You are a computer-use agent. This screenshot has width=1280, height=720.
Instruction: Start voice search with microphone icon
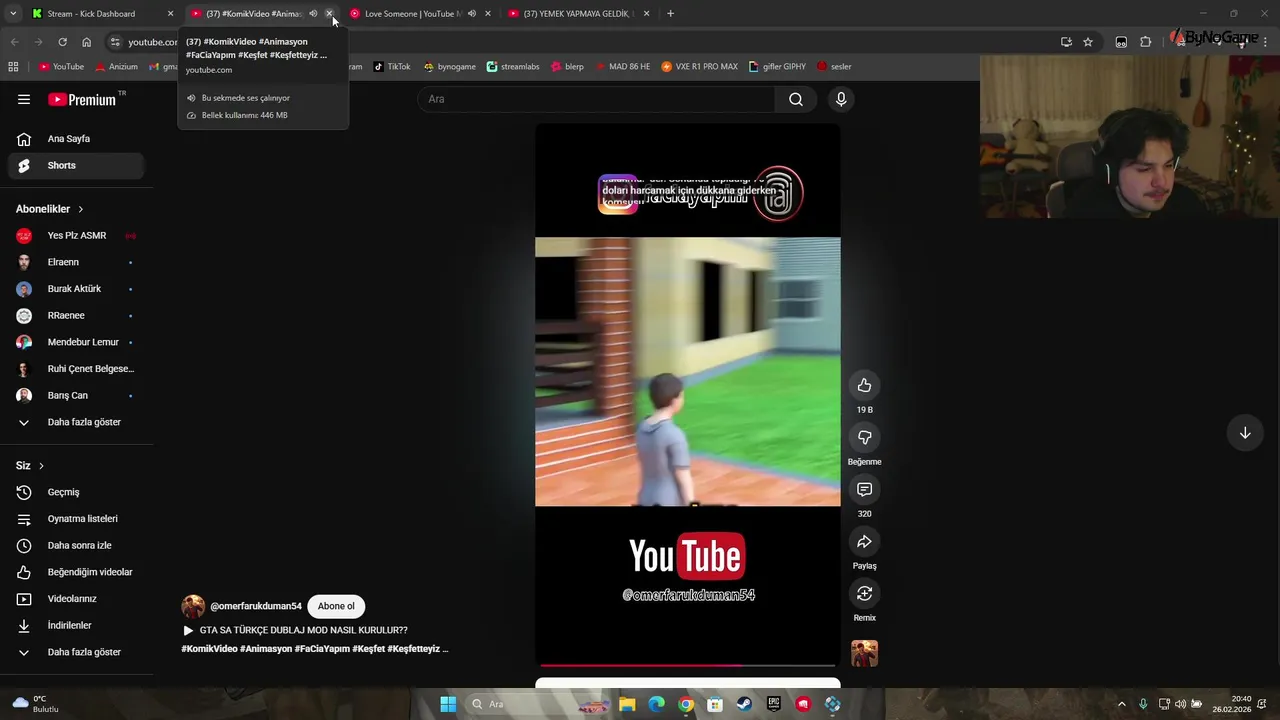pyautogui.click(x=841, y=99)
